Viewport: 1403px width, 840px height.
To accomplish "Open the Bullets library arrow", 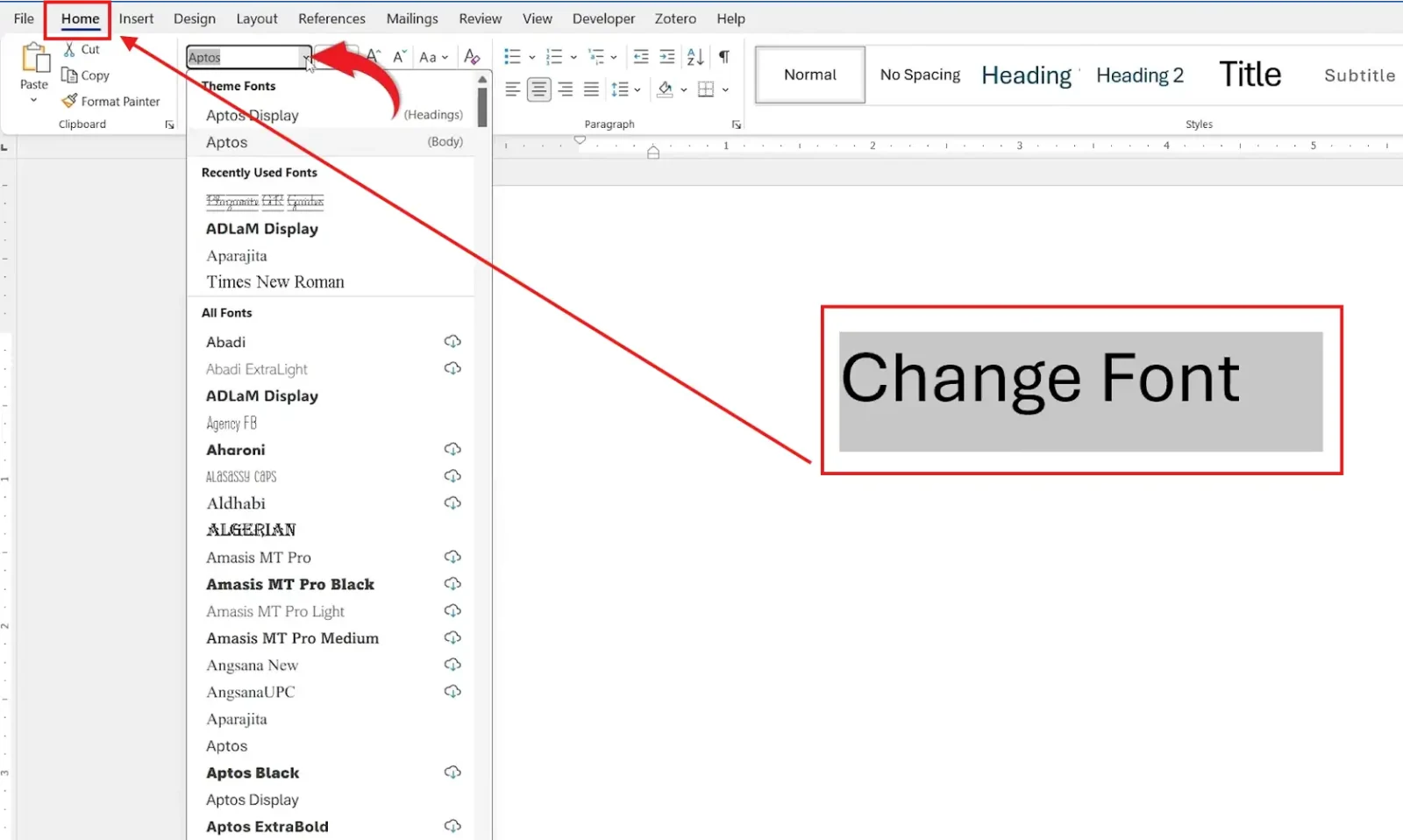I will (532, 58).
